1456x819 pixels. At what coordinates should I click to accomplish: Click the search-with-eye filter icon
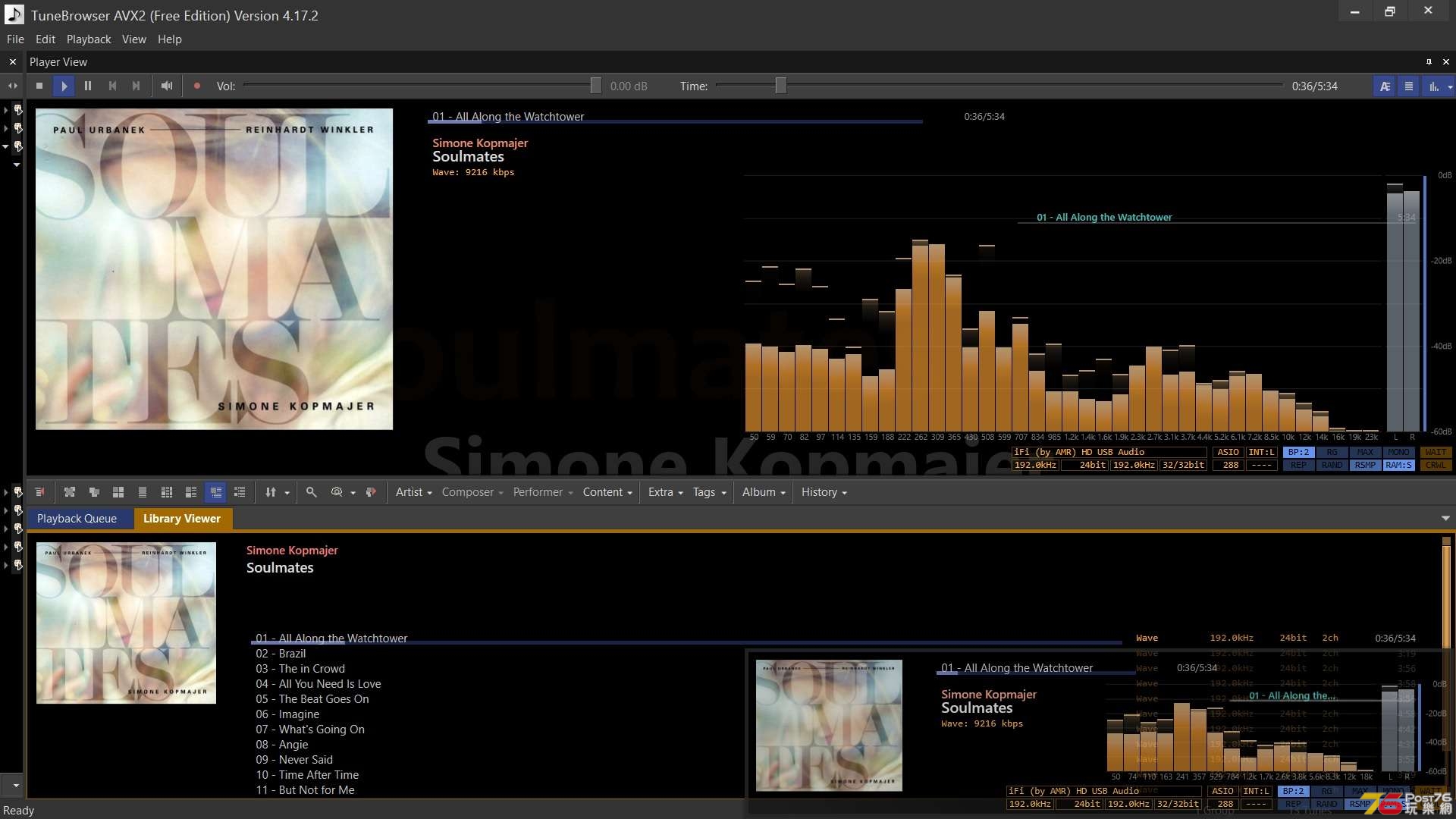click(x=337, y=492)
